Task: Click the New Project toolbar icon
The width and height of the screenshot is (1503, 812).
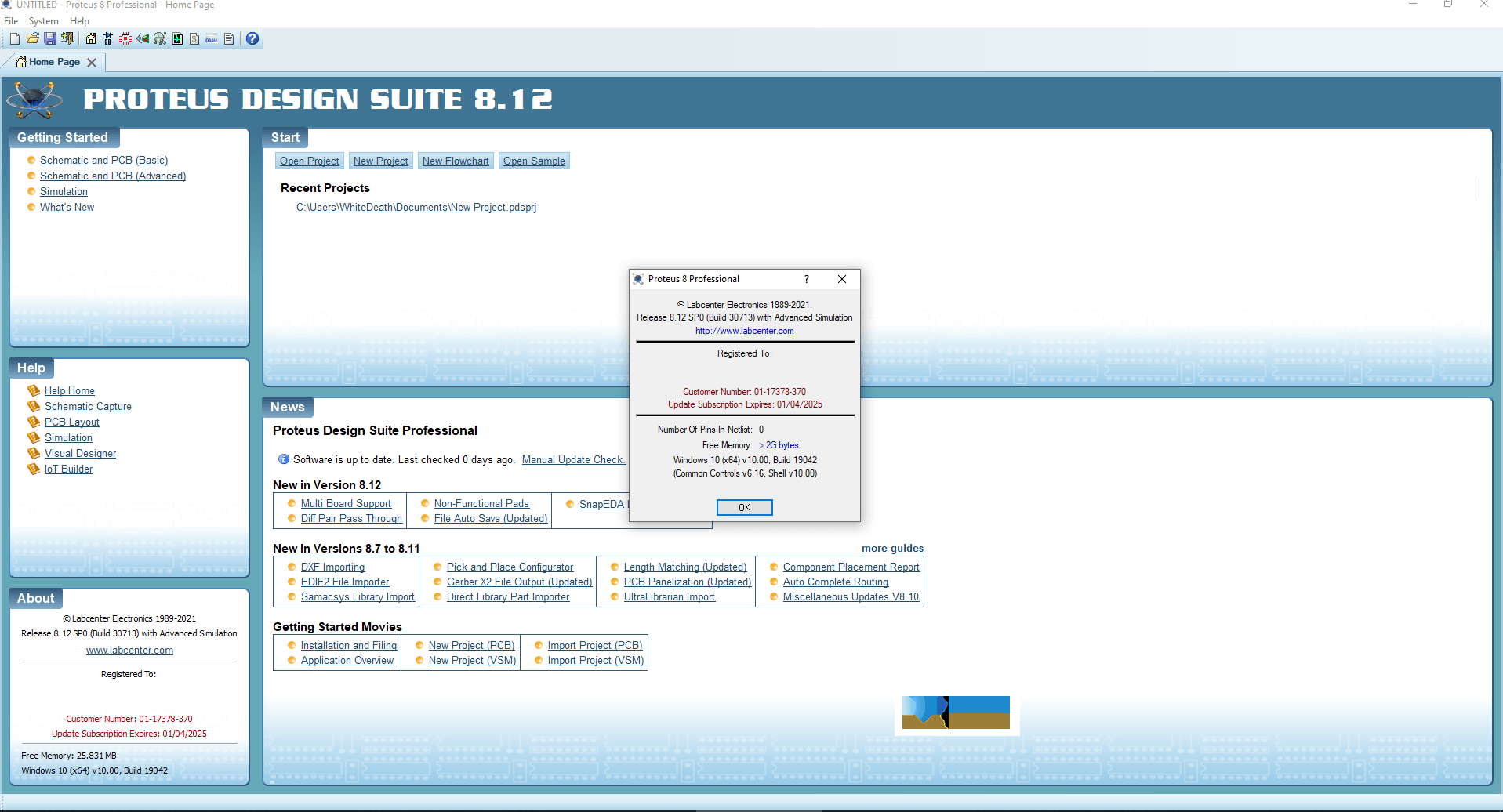Action: (15, 38)
